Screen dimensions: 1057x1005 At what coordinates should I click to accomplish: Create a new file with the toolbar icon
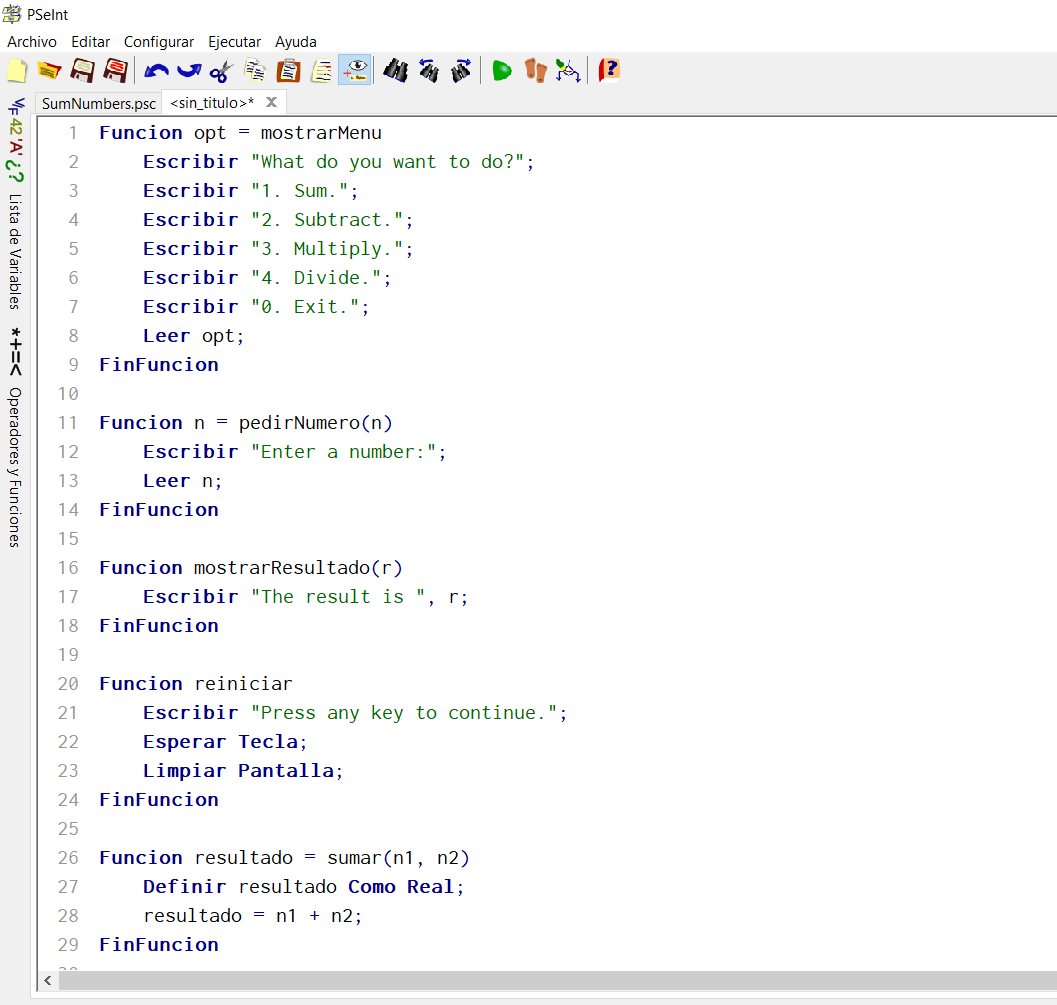tap(17, 70)
